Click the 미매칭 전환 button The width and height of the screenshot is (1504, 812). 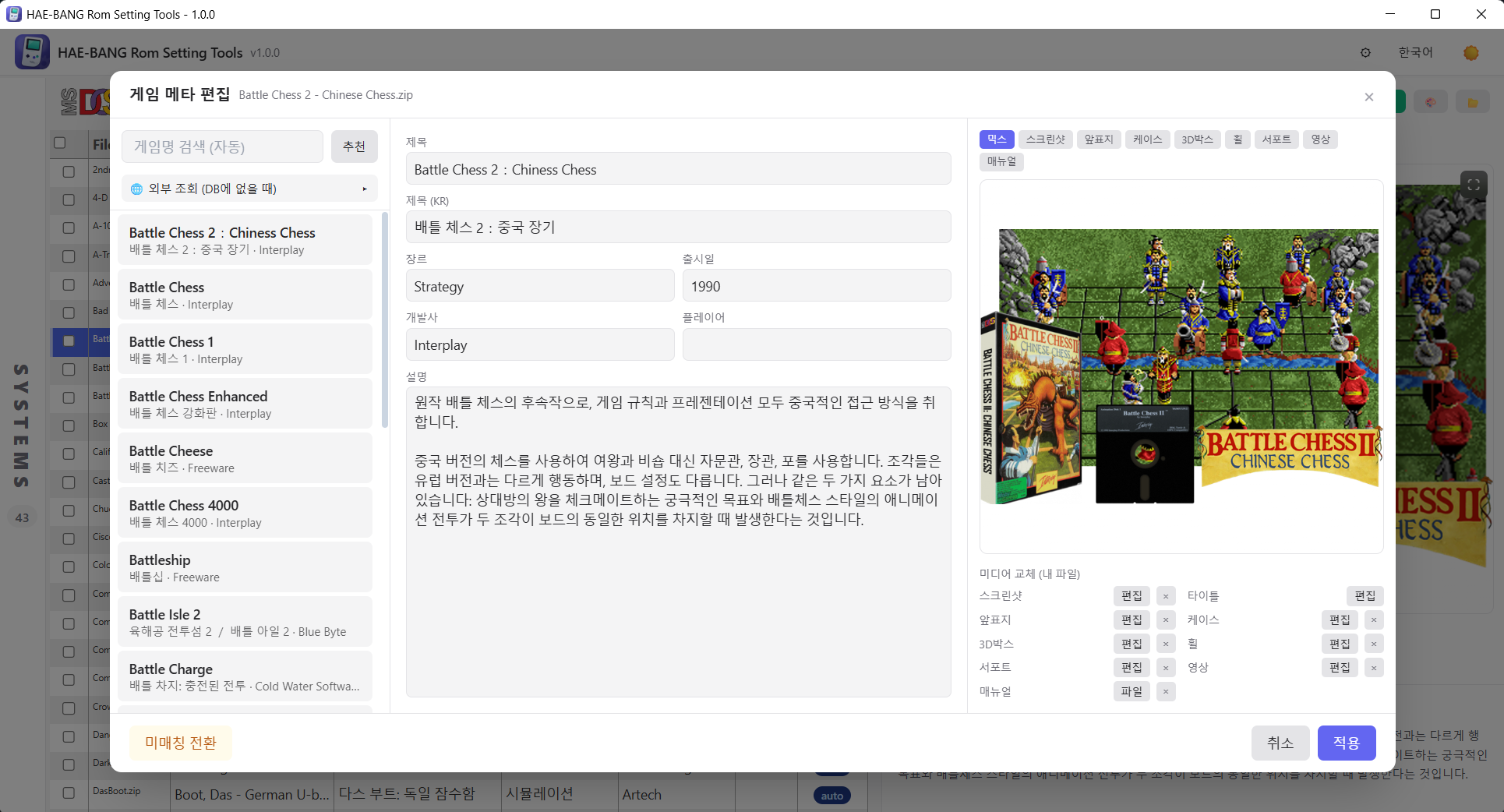click(x=181, y=743)
